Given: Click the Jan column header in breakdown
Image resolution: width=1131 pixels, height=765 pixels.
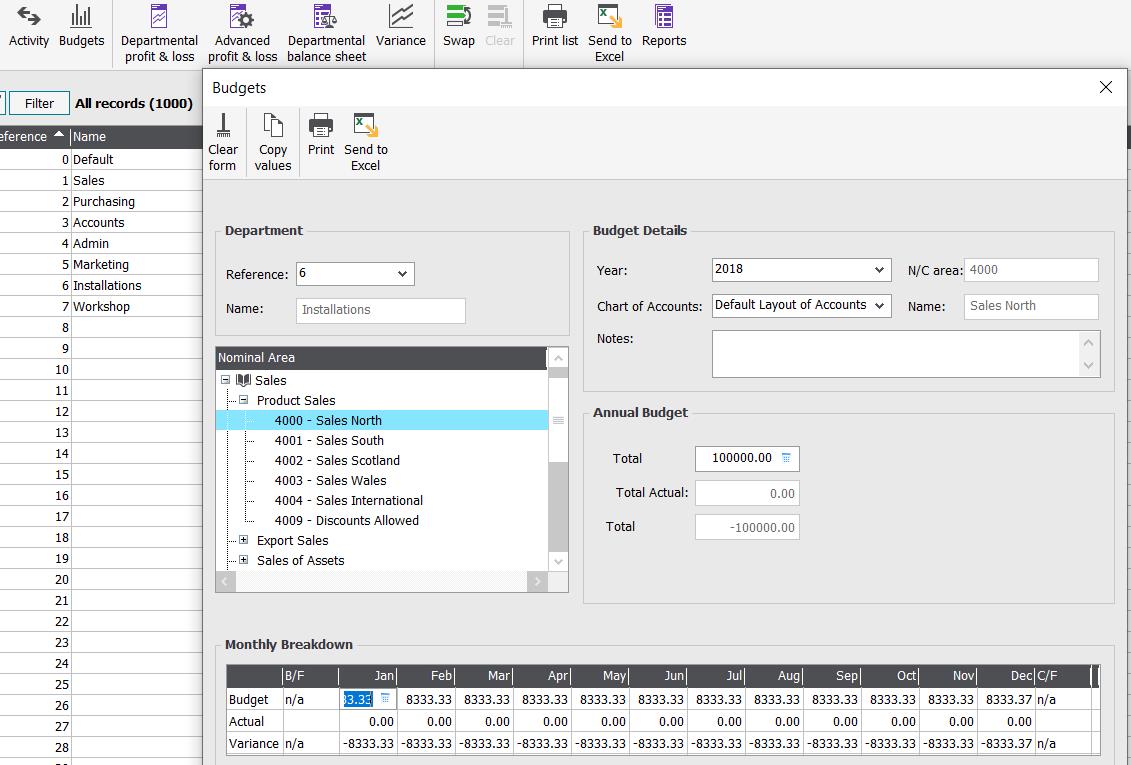Looking at the screenshot, I should 368,676.
